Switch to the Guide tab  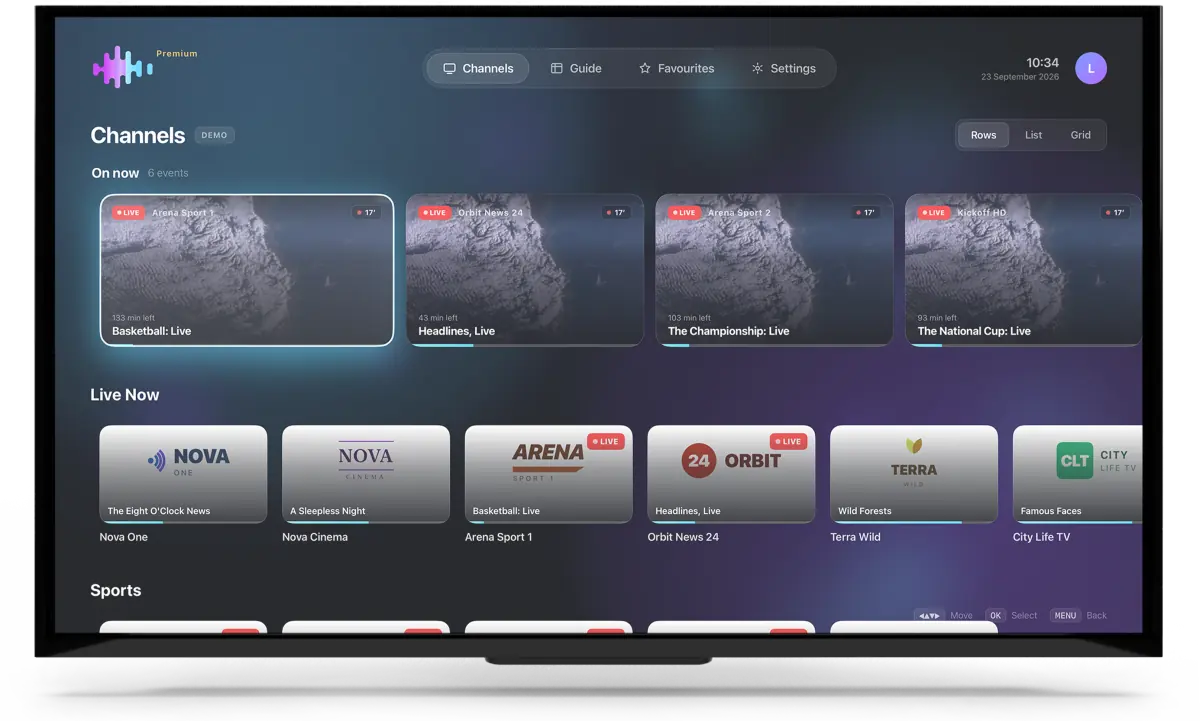pos(576,68)
